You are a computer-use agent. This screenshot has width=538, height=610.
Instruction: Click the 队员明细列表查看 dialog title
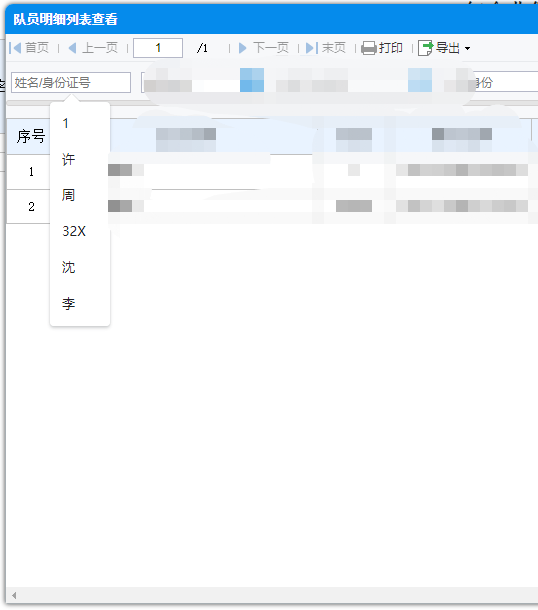click(x=65, y=19)
